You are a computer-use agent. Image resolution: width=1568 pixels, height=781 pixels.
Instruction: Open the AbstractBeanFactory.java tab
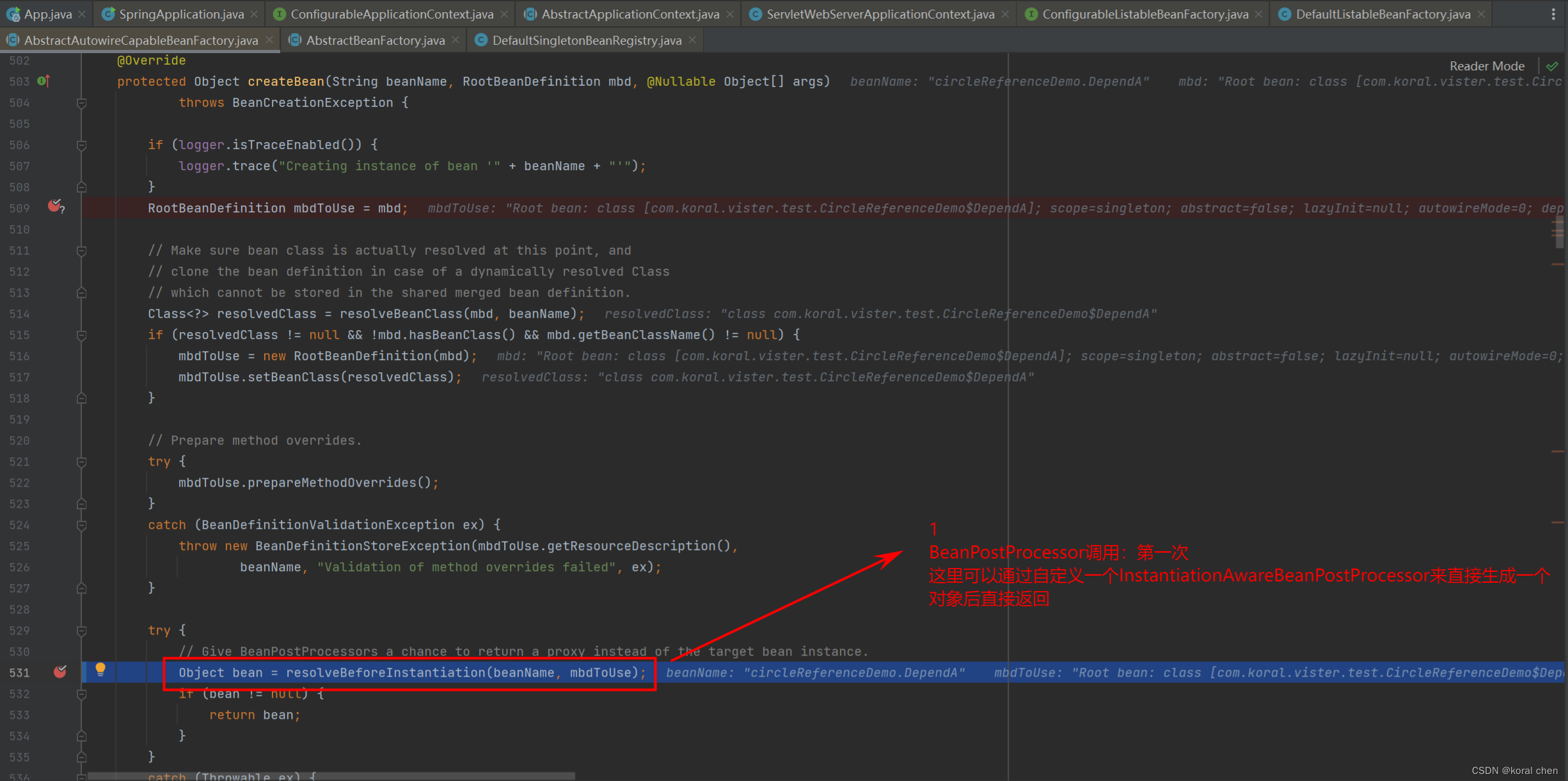375,40
